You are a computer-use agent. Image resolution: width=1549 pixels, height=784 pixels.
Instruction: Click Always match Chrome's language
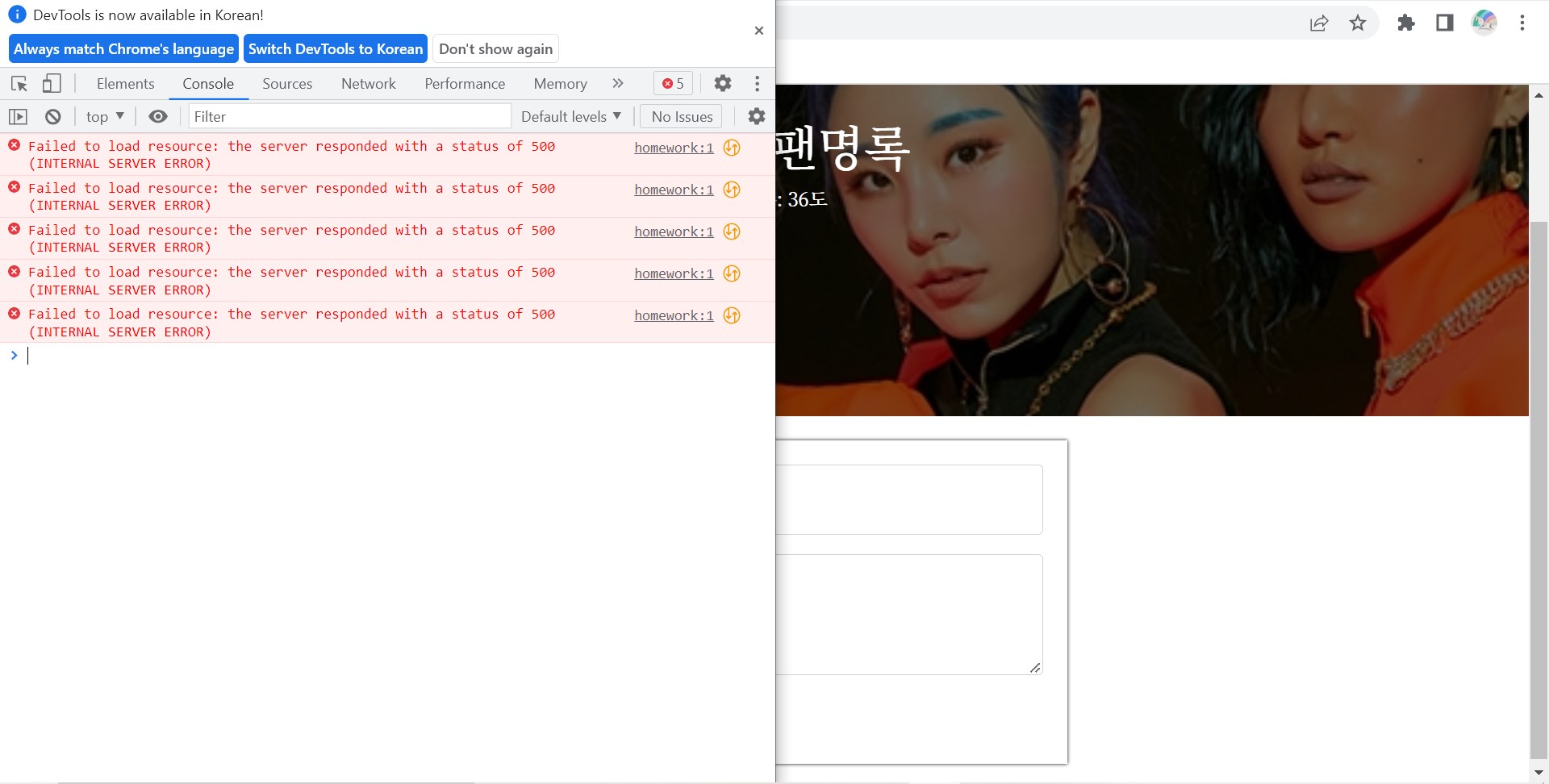[x=123, y=49]
